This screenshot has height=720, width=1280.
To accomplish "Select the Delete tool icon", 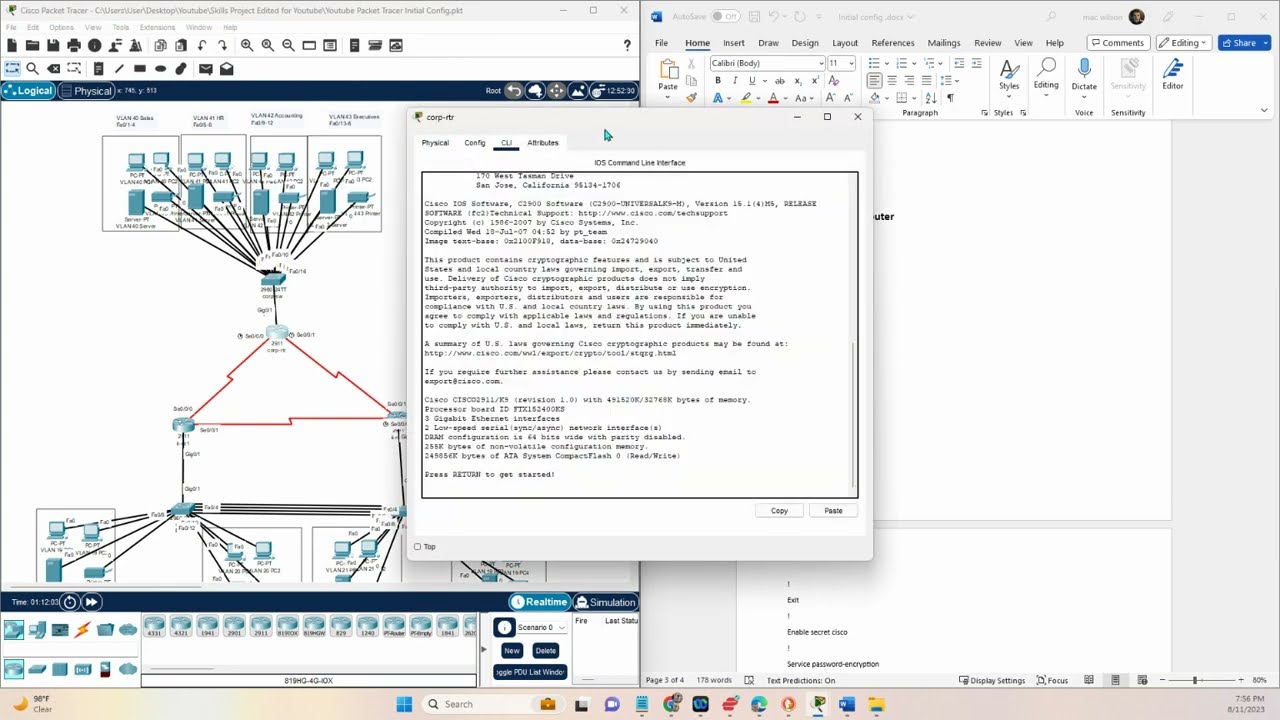I will coord(54,68).
